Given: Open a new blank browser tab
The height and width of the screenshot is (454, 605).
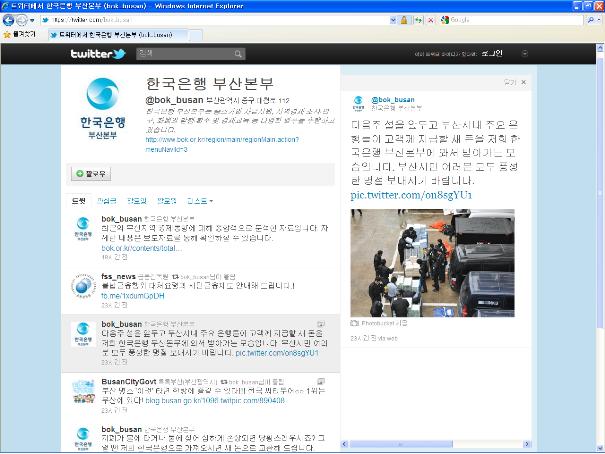Looking at the screenshot, I should [195, 35].
